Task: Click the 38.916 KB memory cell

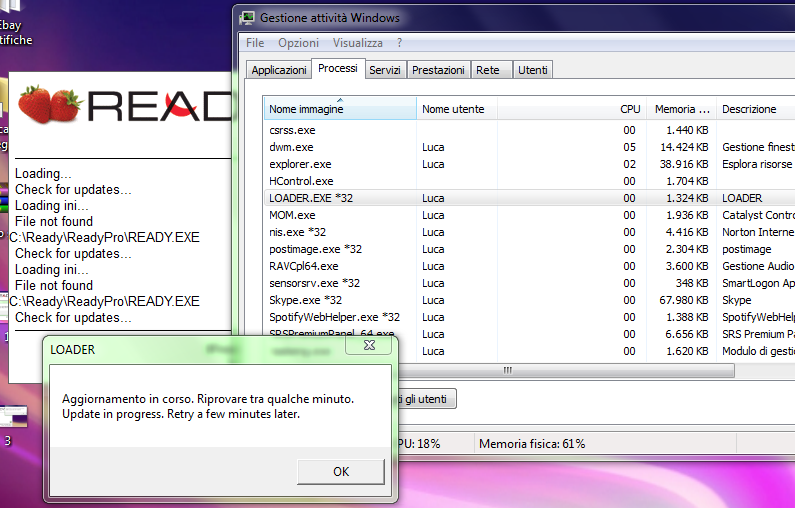Action: tap(683, 164)
